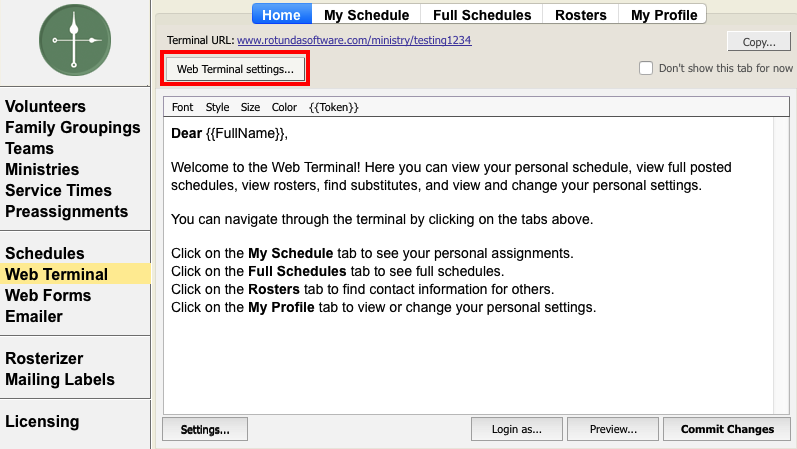Viewport: 797px width, 449px height.
Task: Expand the Size dropdown
Action: 250,107
